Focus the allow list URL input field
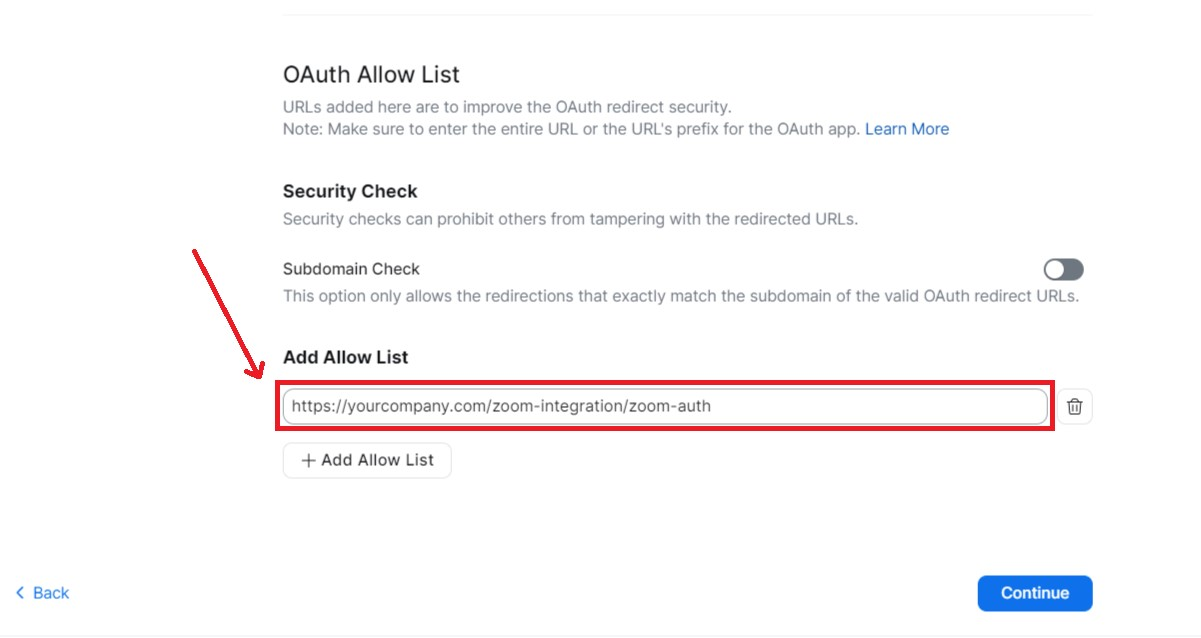The height and width of the screenshot is (638, 1201). 860,407
